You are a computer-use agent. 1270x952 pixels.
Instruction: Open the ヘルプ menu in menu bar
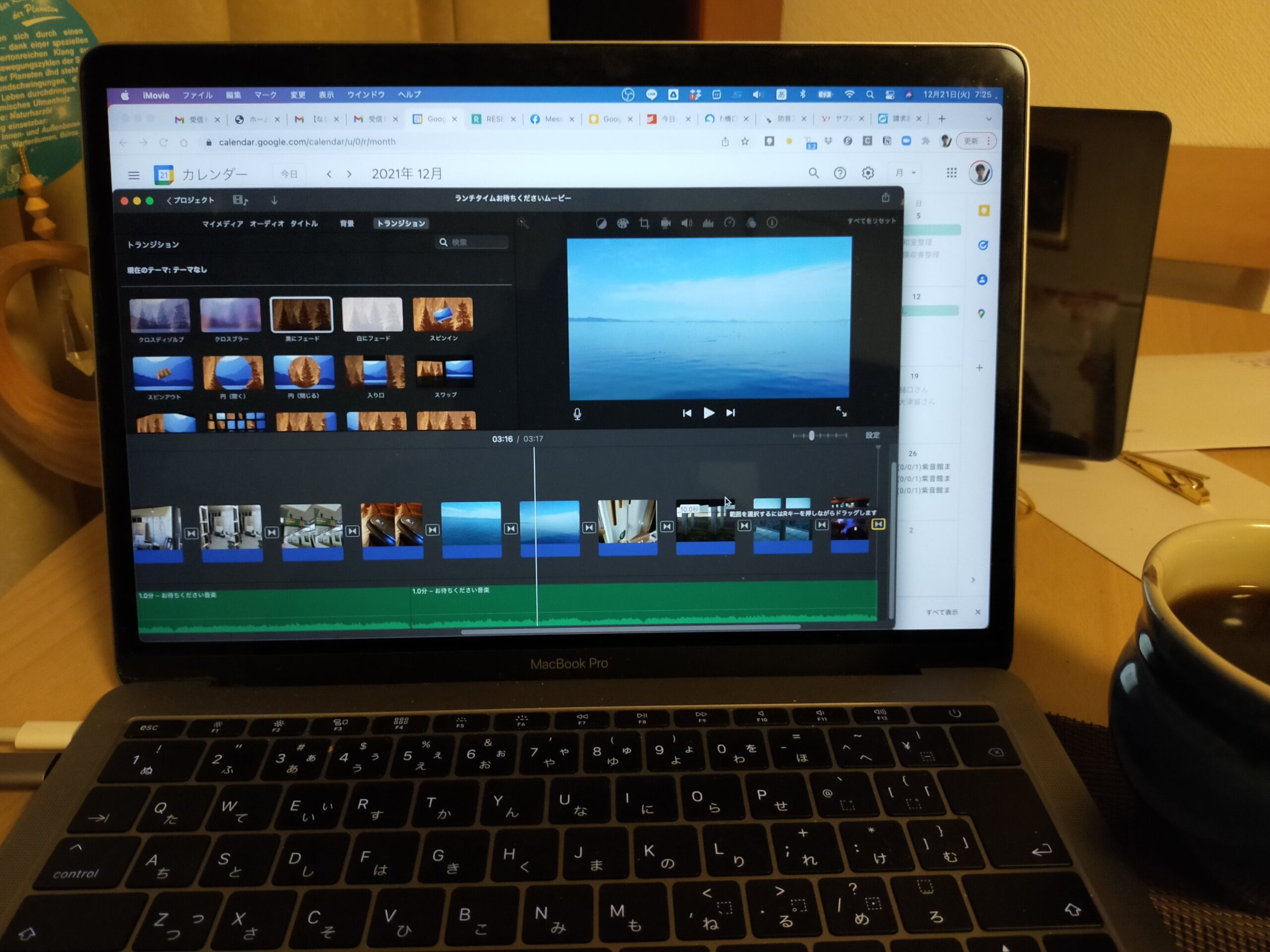[x=409, y=95]
